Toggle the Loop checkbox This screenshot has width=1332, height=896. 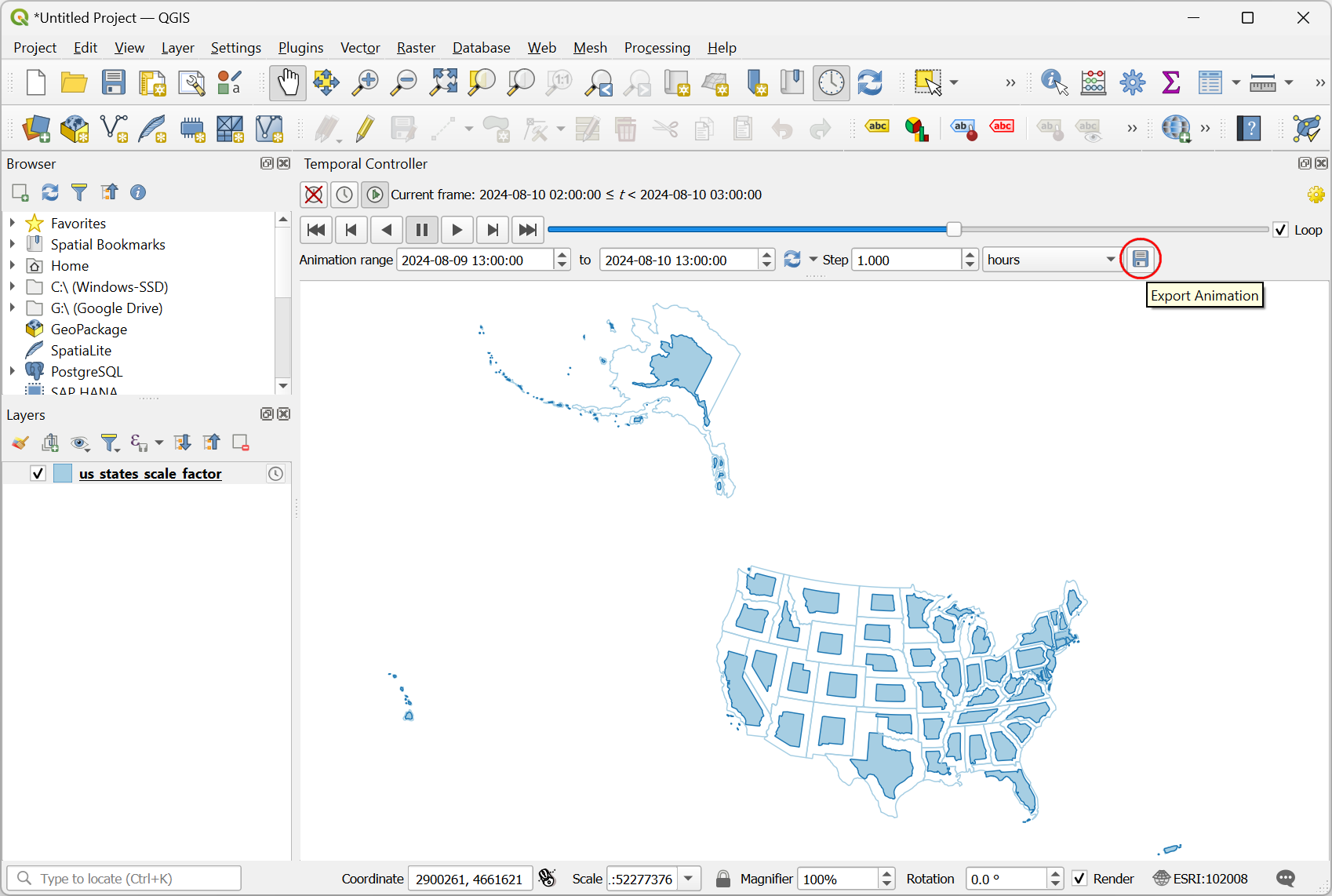click(1281, 230)
